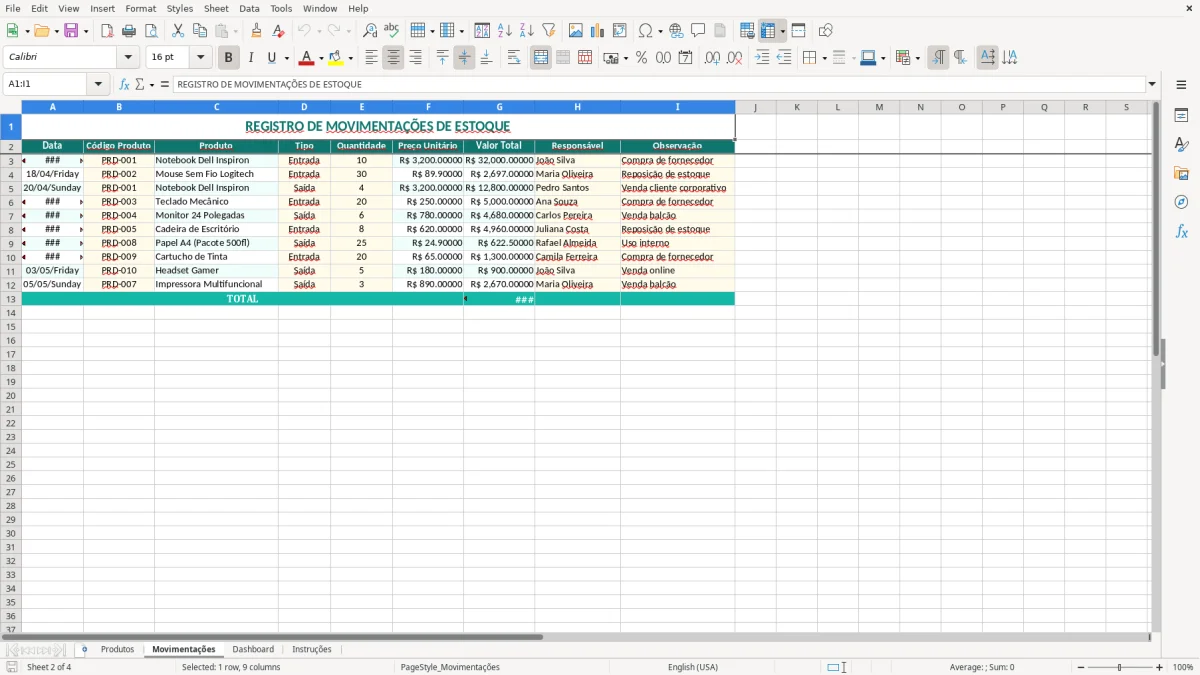Viewport: 1200px width, 675px height.
Task: Open the Data menu
Action: pyautogui.click(x=249, y=8)
